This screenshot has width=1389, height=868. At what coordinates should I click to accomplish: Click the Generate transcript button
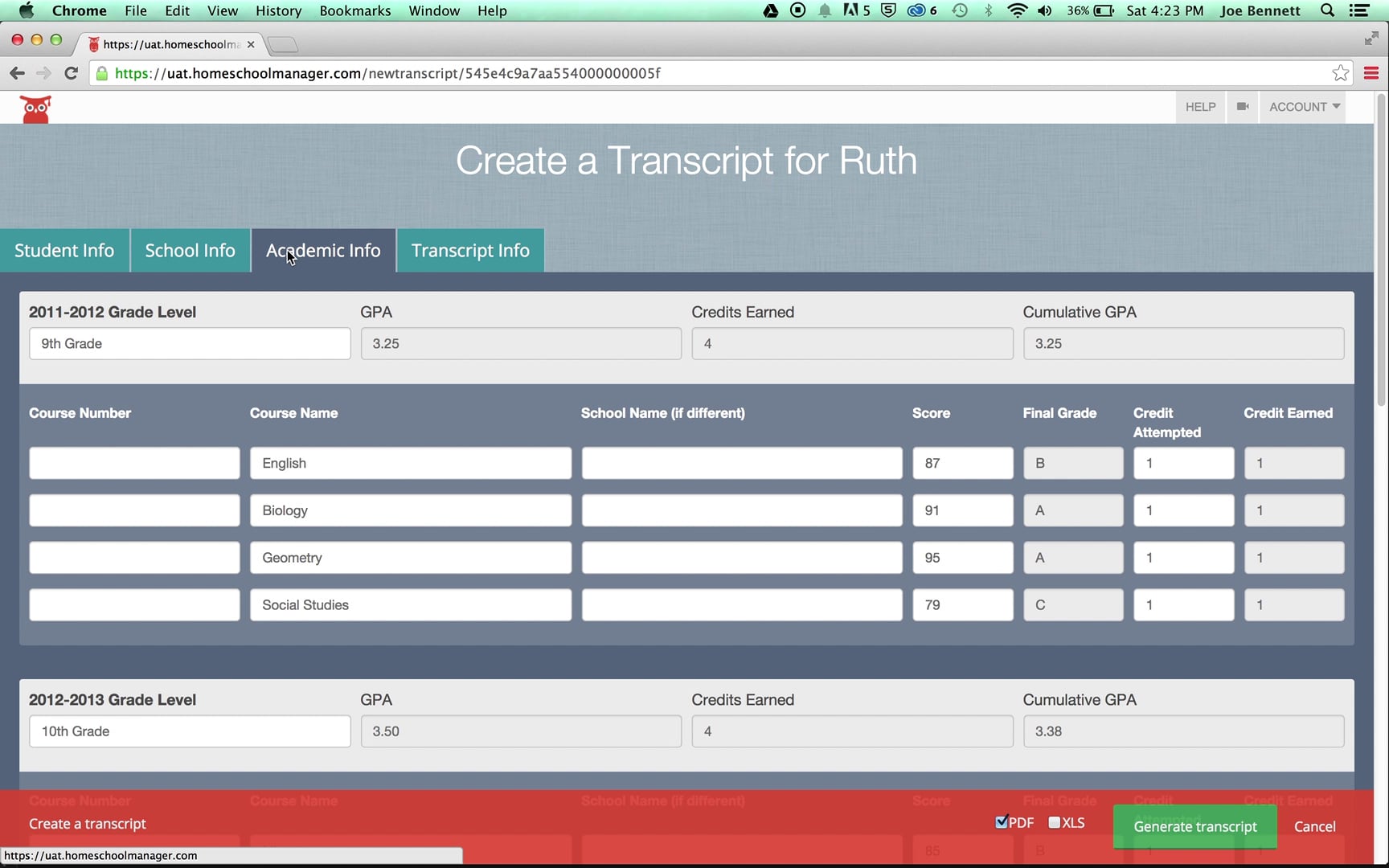[1194, 826]
